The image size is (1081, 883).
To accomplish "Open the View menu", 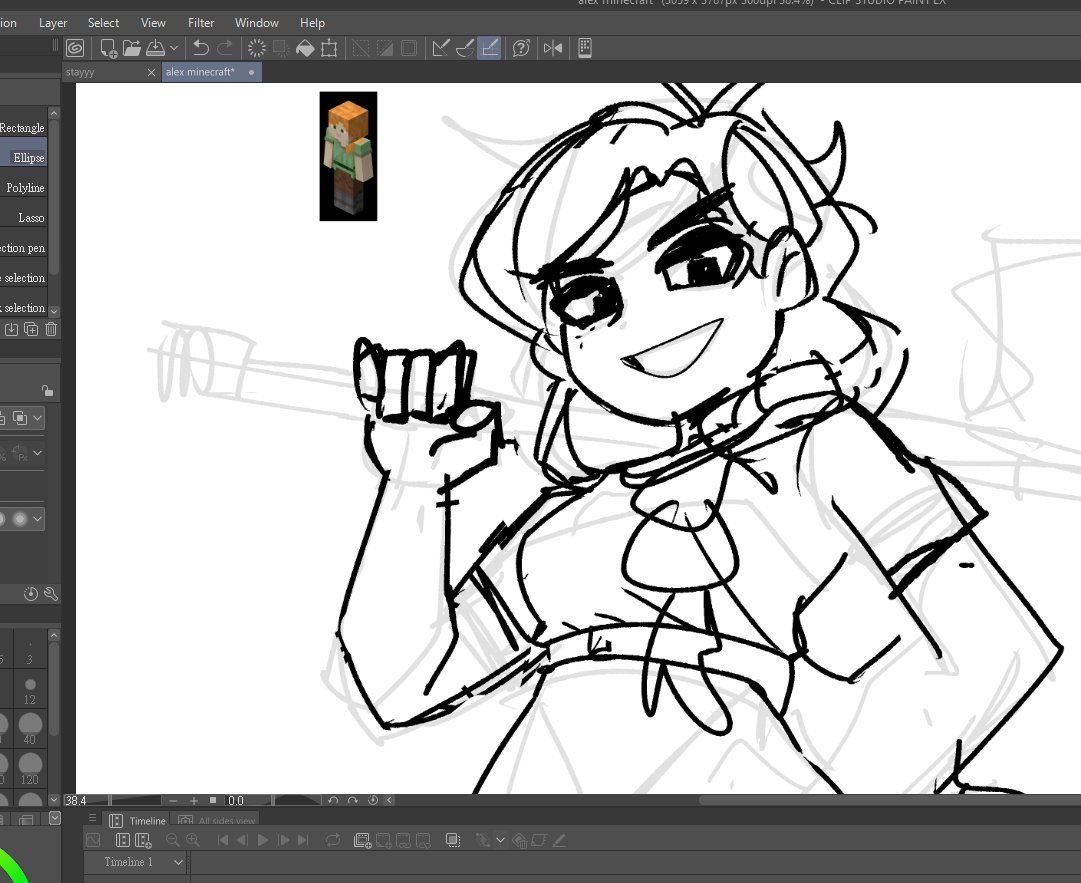I will (x=153, y=23).
